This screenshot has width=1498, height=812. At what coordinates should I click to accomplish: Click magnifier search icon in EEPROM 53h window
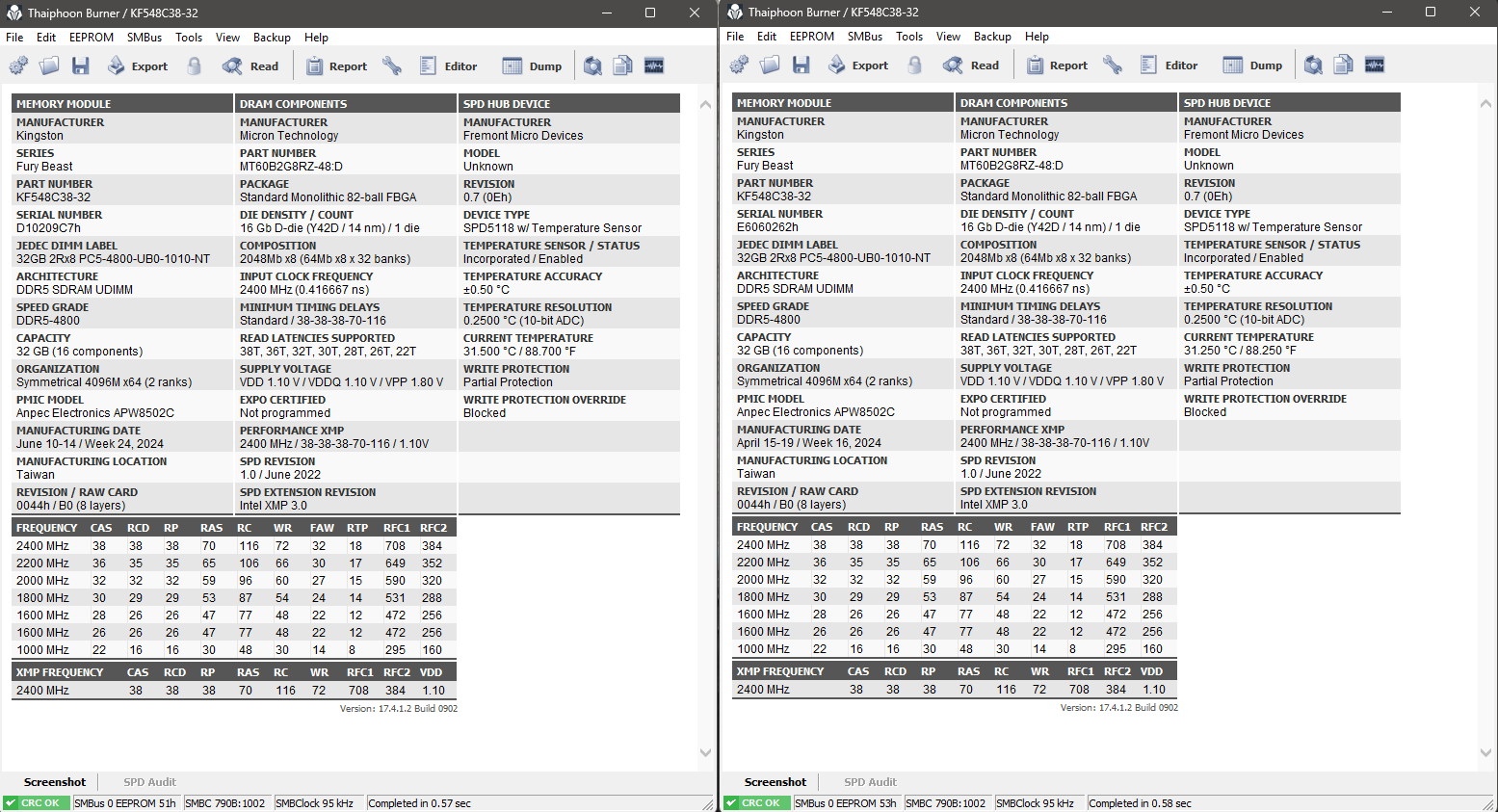(x=1313, y=65)
